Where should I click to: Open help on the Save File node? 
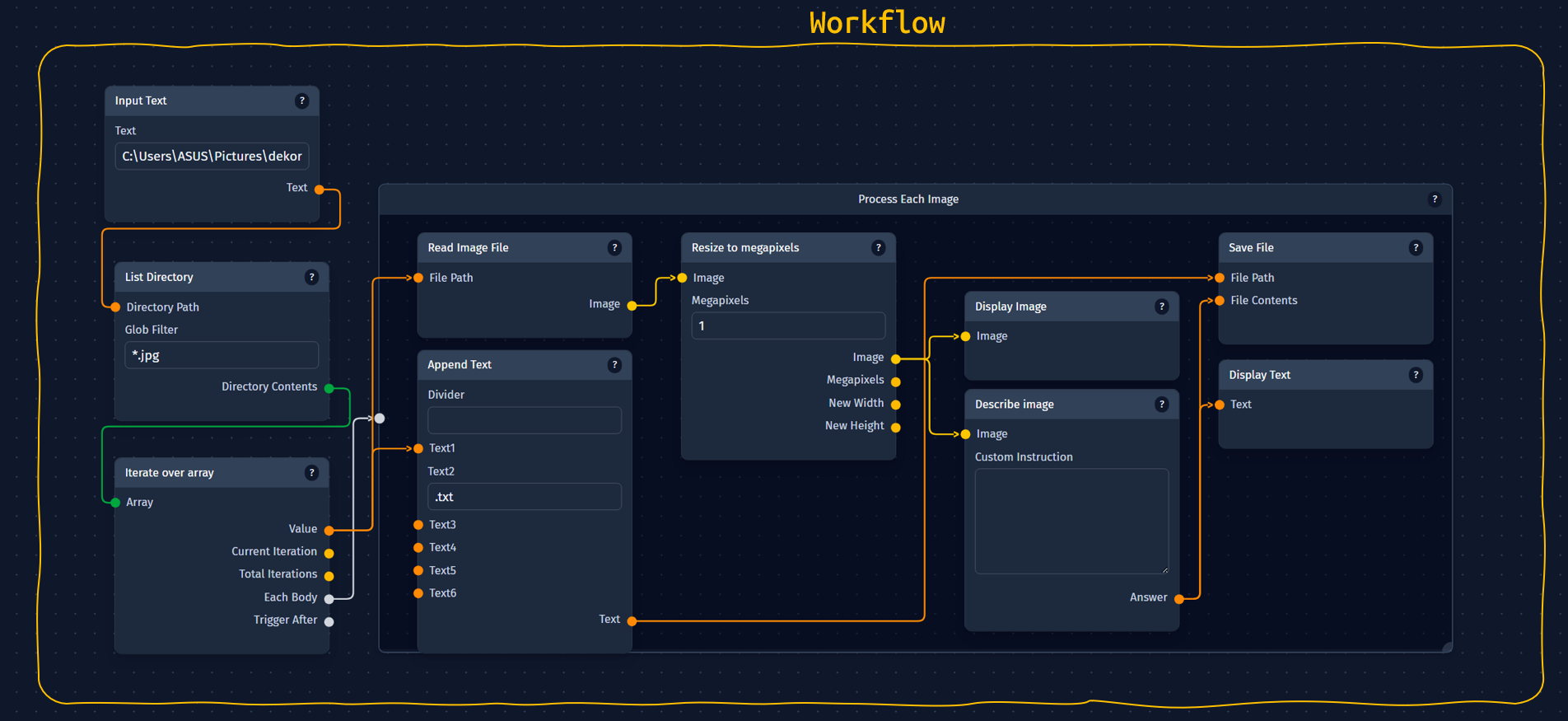[x=1416, y=248]
